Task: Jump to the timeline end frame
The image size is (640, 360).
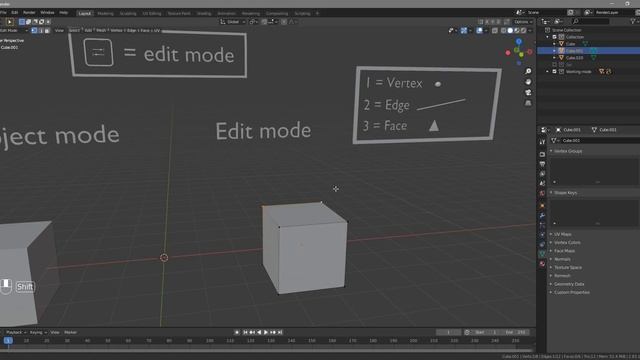Action: click(280, 332)
